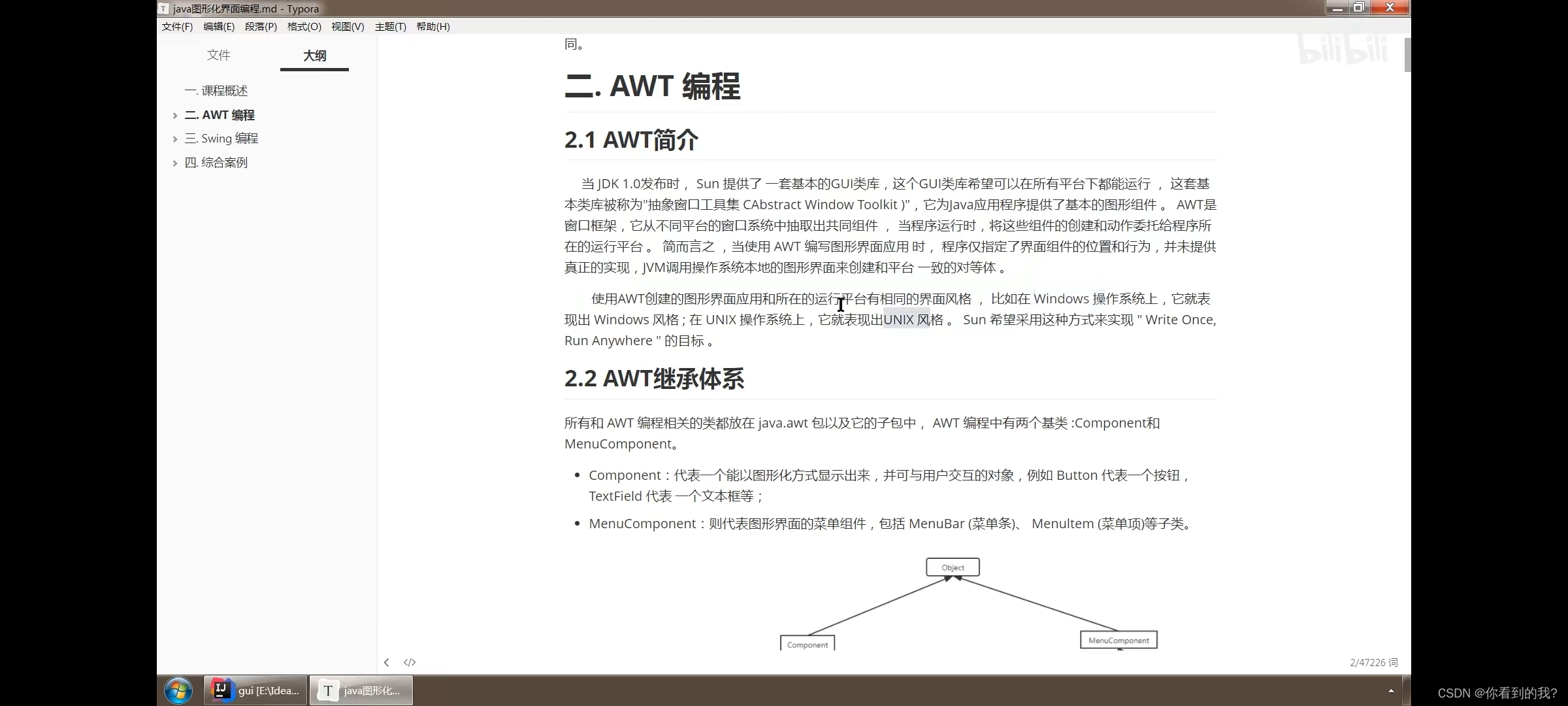Jump to 一. 课程概述 in outline

(x=216, y=91)
